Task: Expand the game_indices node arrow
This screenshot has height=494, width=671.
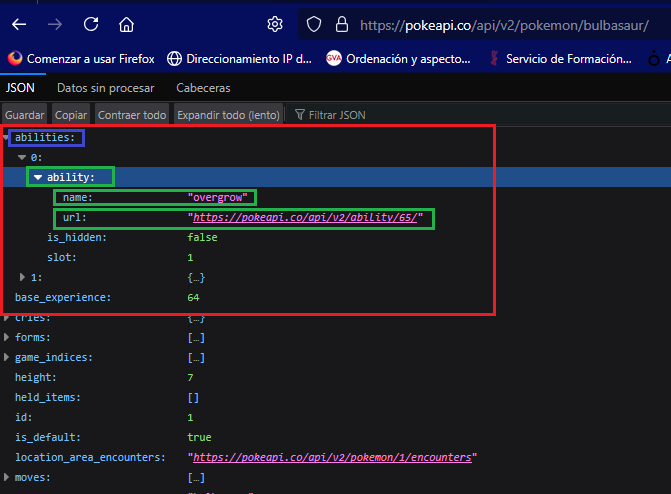Action: [x=6, y=357]
